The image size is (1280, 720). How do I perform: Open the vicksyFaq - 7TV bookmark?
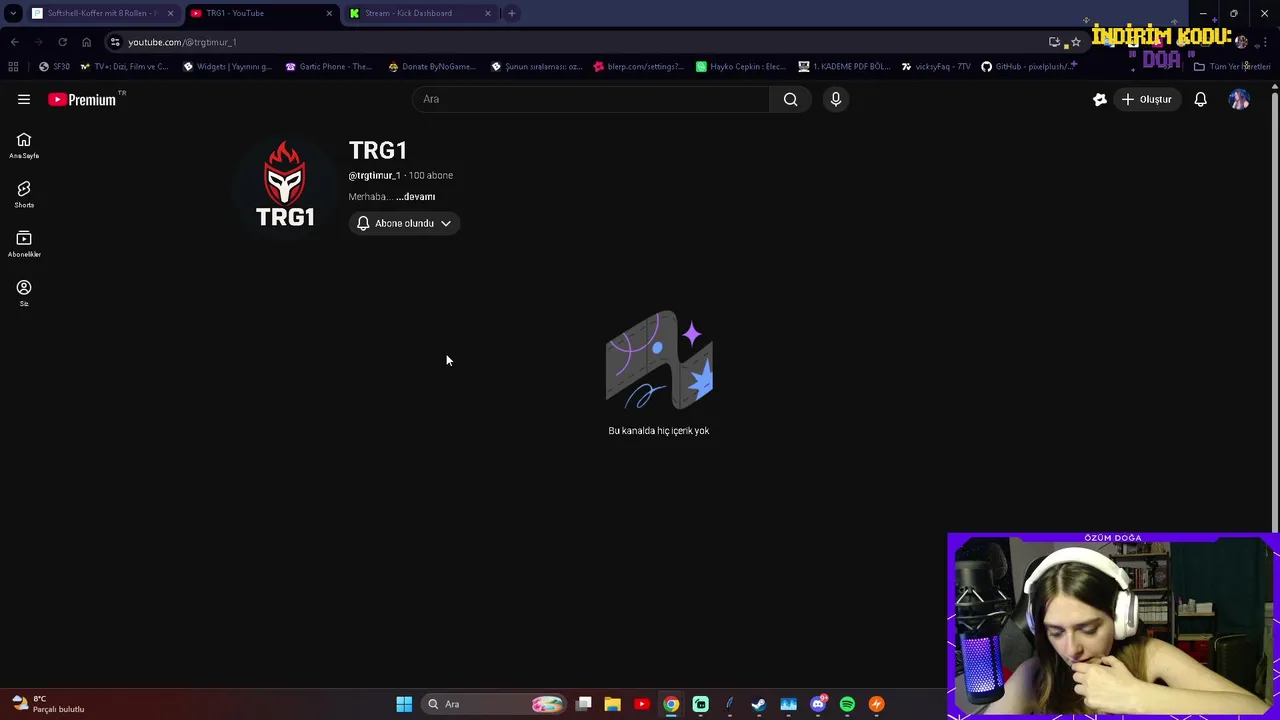936,66
